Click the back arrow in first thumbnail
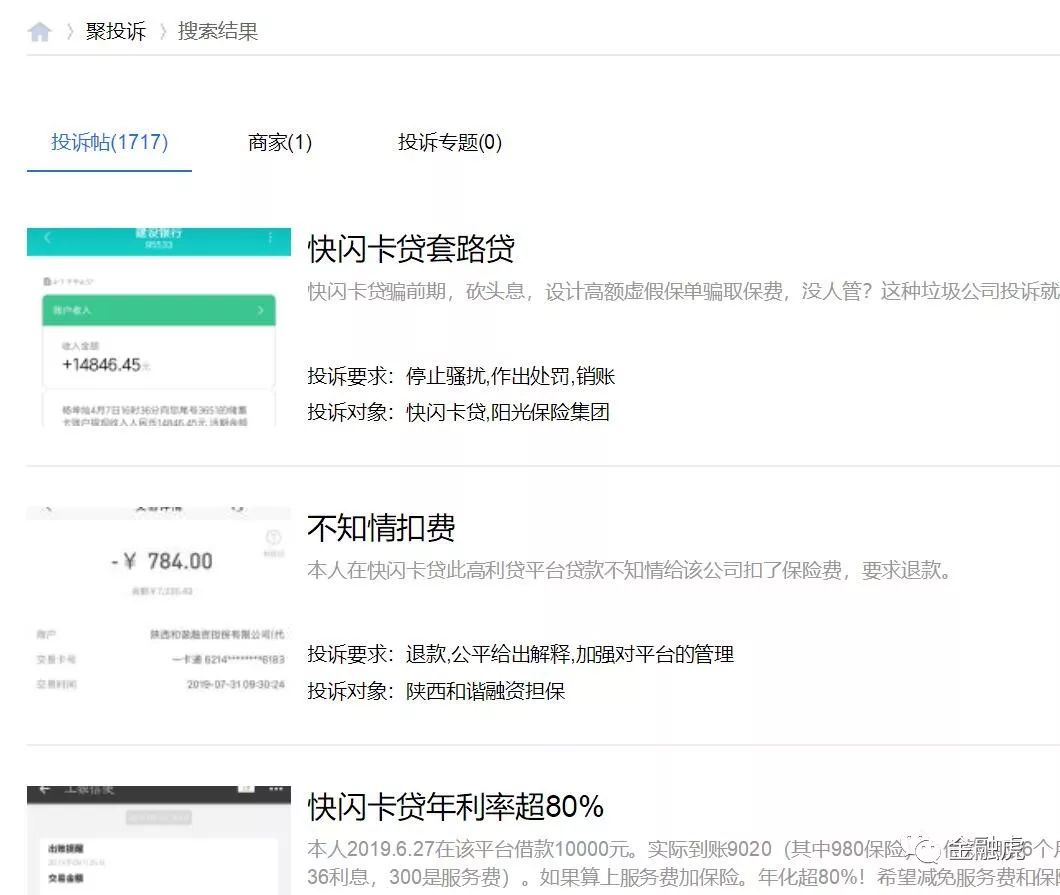Viewport: 1060px width, 895px height. (x=47, y=237)
